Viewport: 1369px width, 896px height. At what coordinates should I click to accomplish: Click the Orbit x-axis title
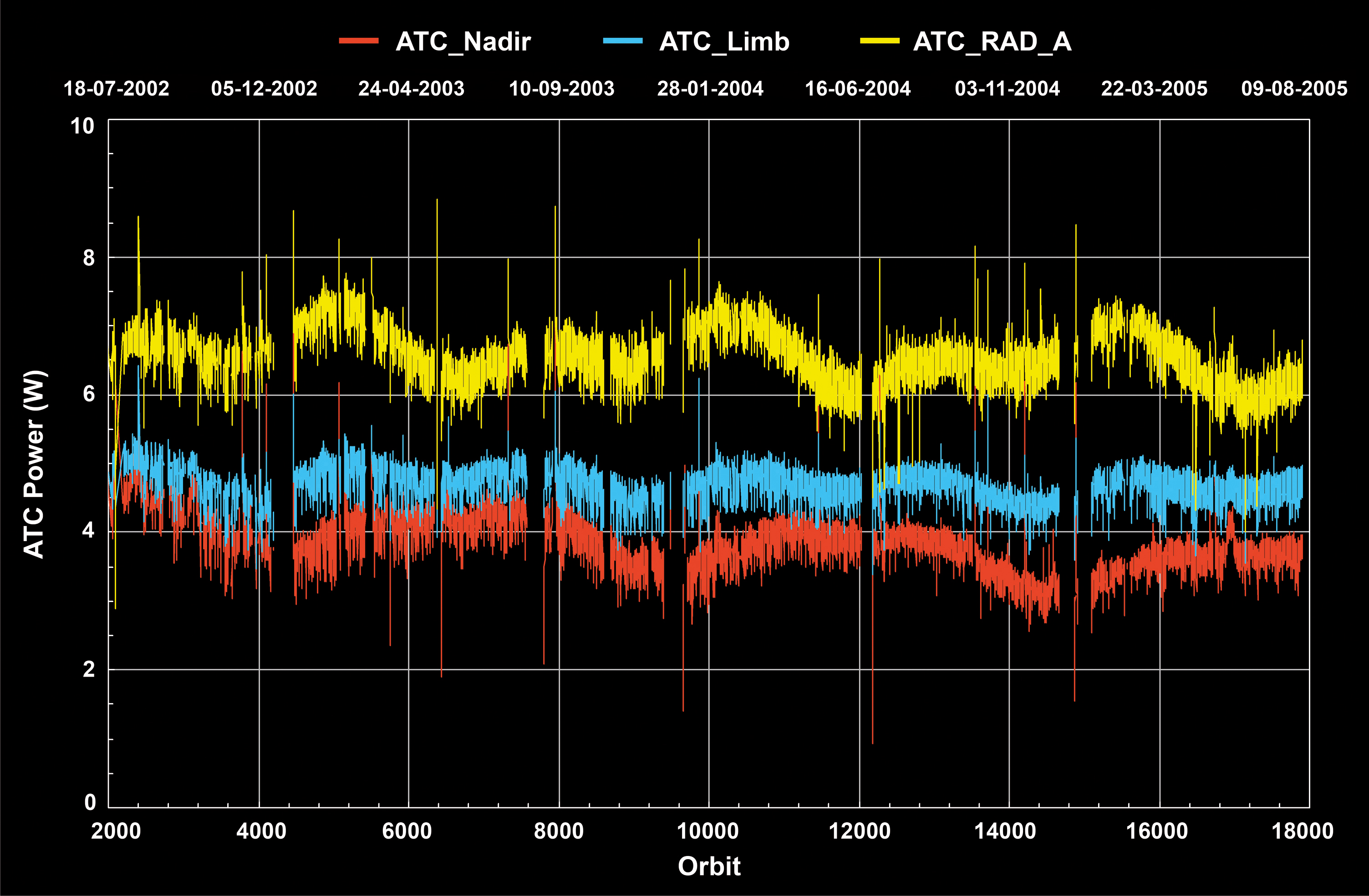coord(709,866)
